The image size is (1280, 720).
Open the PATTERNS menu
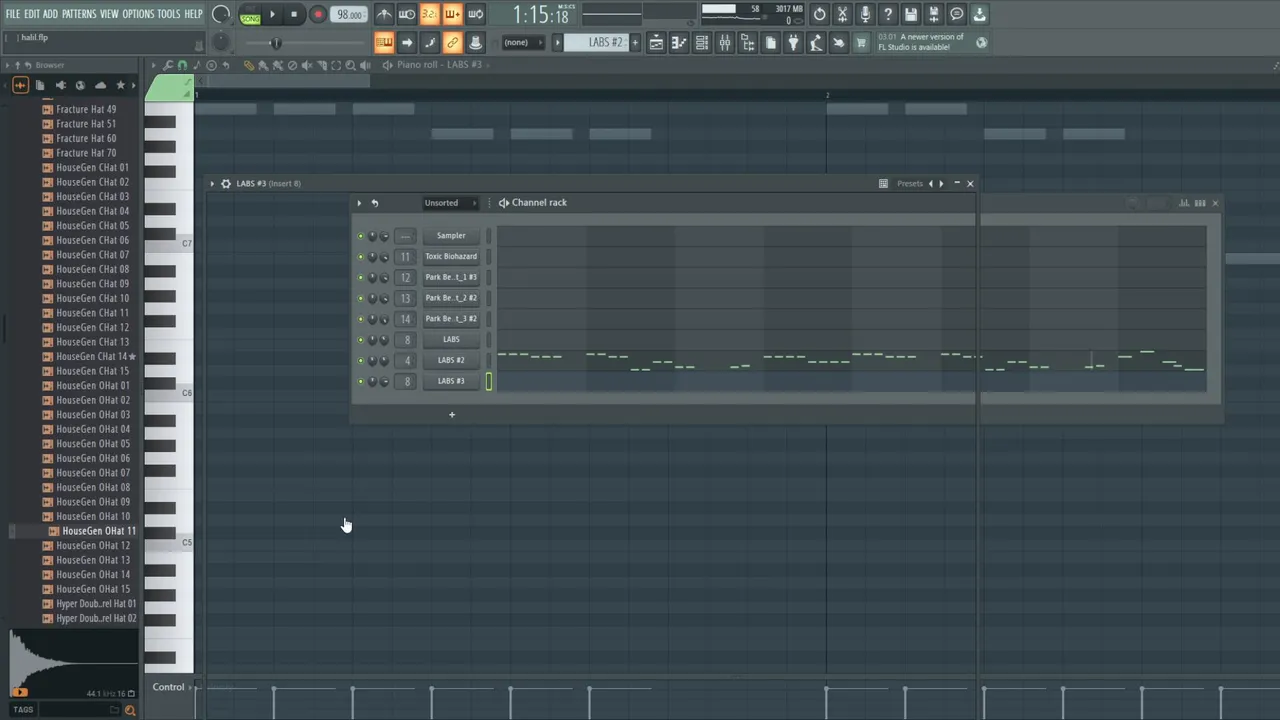pyautogui.click(x=79, y=14)
